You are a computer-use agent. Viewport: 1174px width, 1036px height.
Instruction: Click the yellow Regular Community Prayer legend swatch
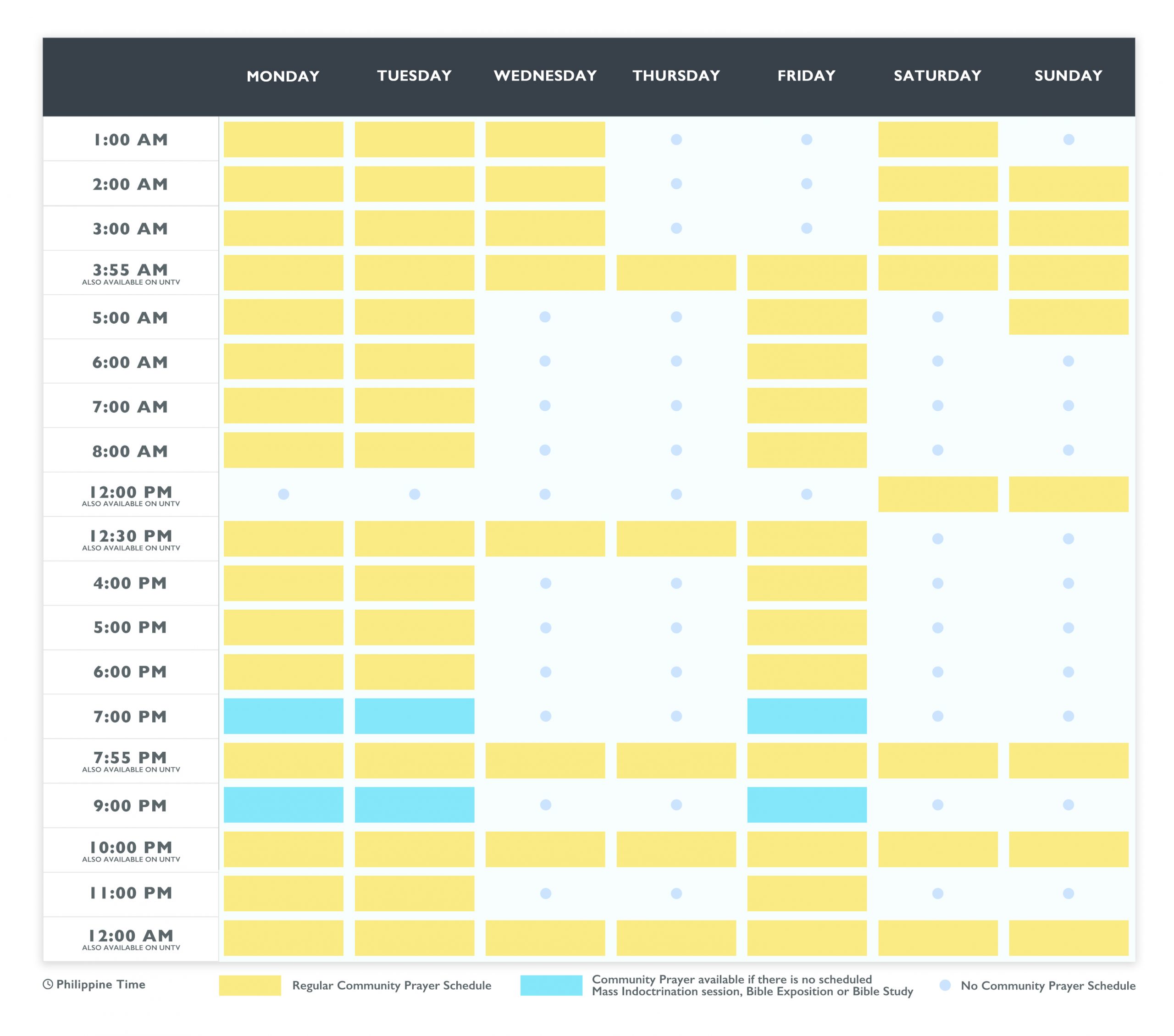coord(250,986)
